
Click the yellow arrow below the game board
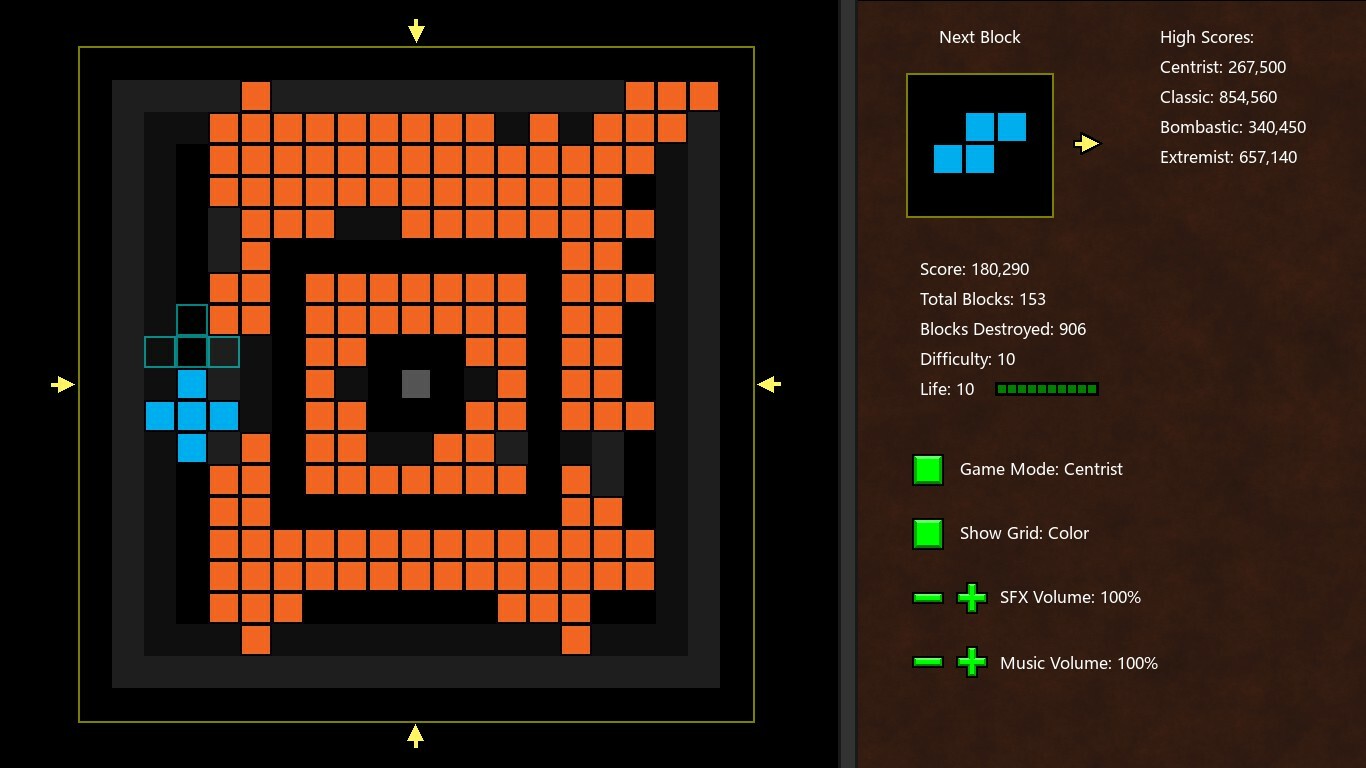click(x=415, y=736)
